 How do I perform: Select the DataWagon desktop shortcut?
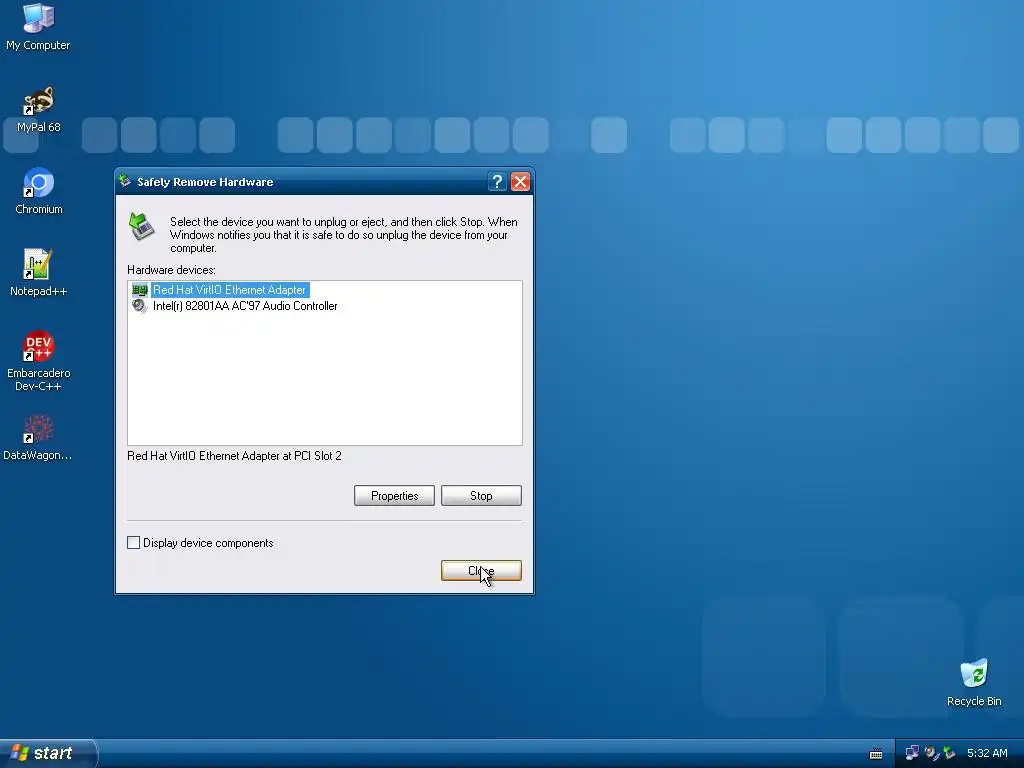38,438
